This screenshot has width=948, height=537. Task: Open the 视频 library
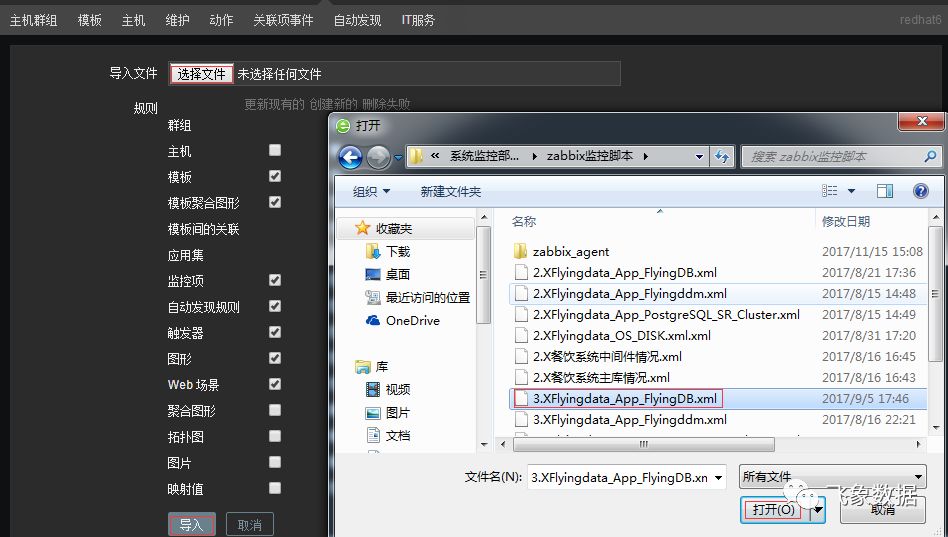(x=388, y=389)
